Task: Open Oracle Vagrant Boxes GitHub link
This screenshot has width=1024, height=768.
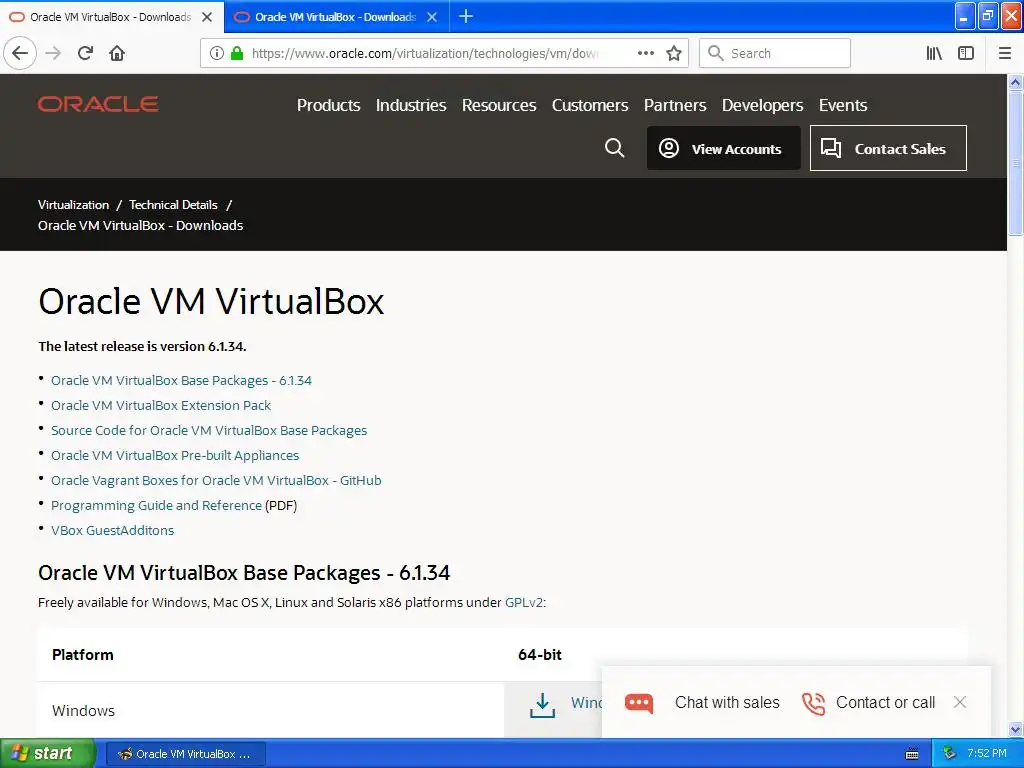Action: [x=216, y=481]
